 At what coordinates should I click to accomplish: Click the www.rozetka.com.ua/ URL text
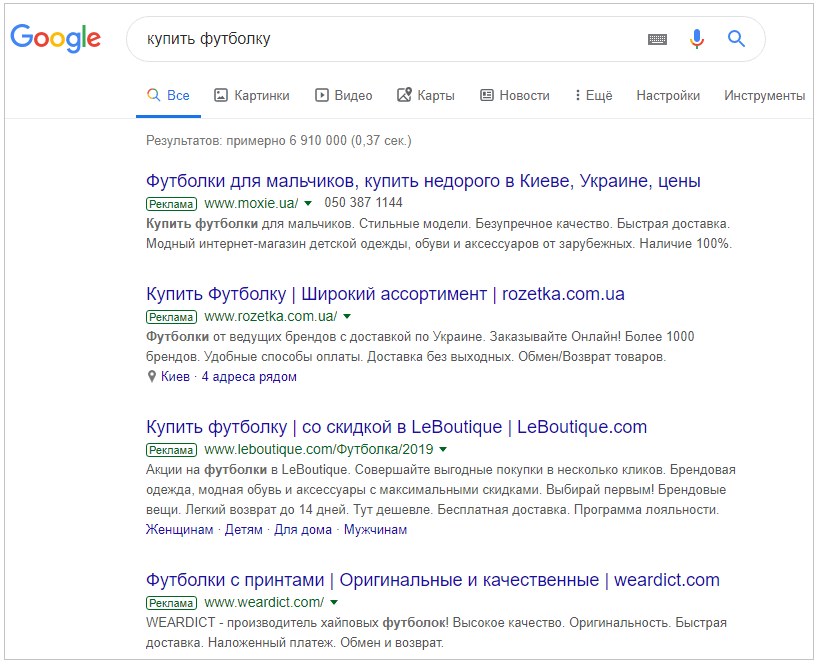[271, 317]
